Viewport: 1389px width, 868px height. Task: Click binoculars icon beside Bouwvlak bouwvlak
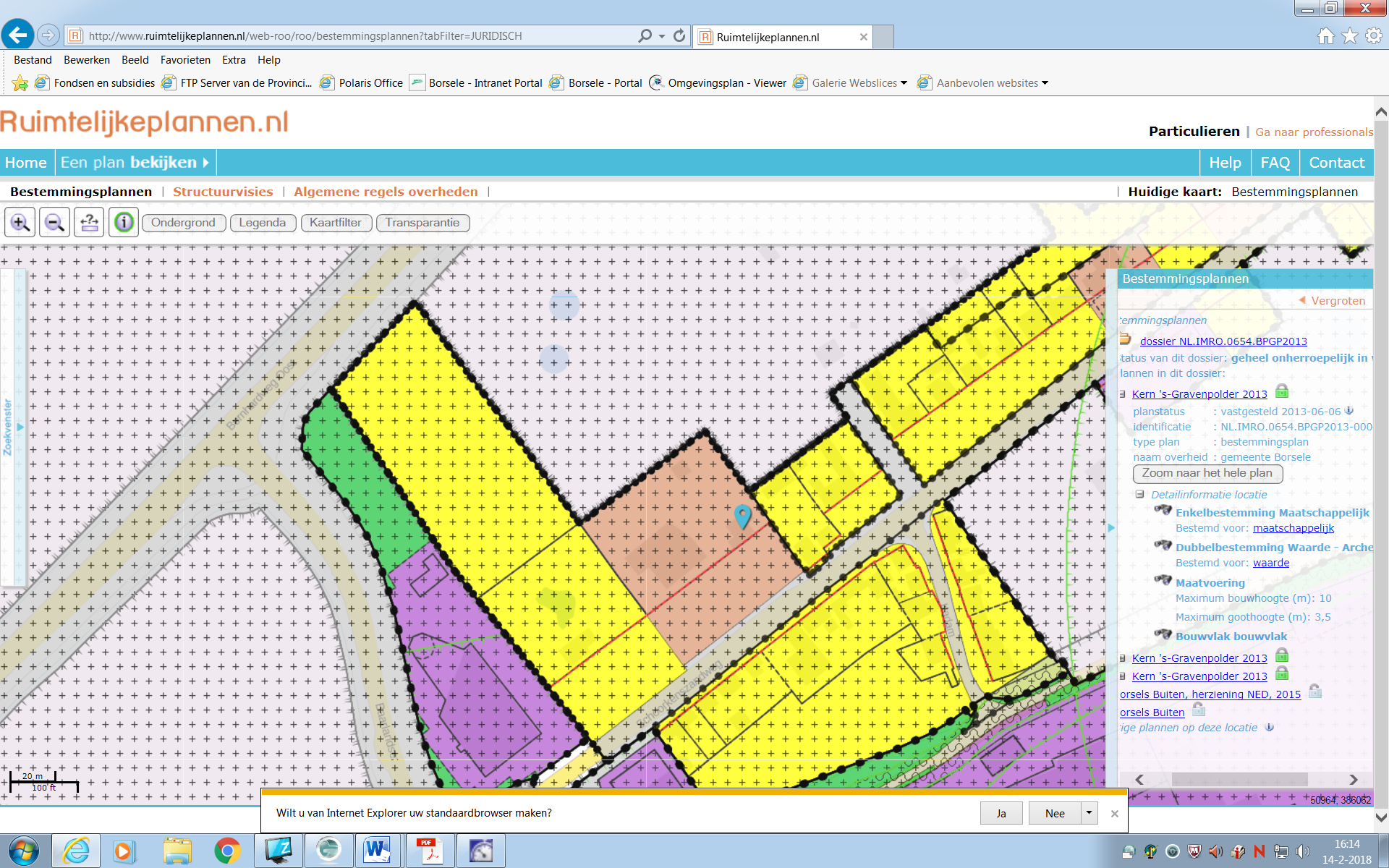tap(1163, 635)
